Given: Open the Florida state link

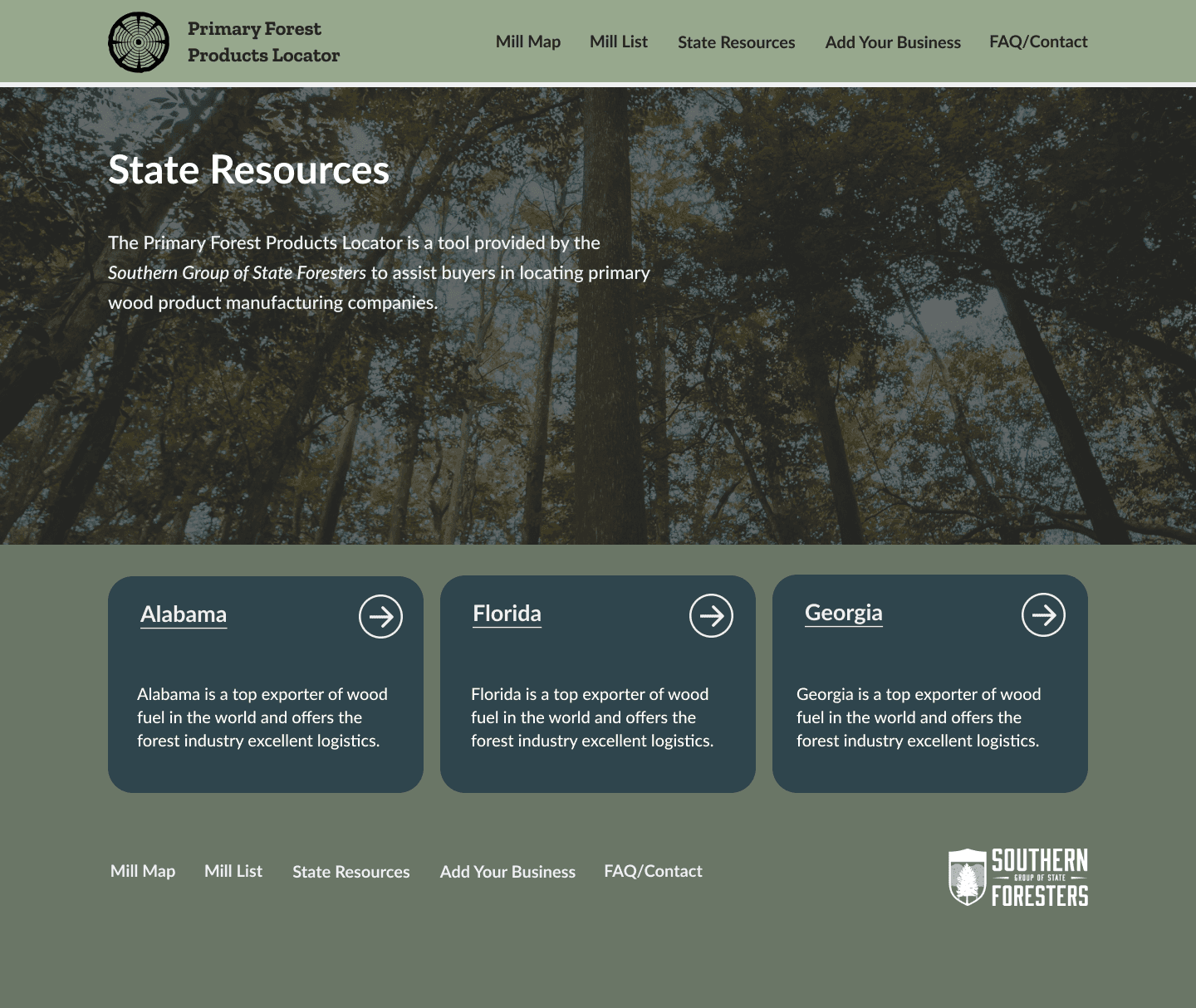Looking at the screenshot, I should coord(507,614).
